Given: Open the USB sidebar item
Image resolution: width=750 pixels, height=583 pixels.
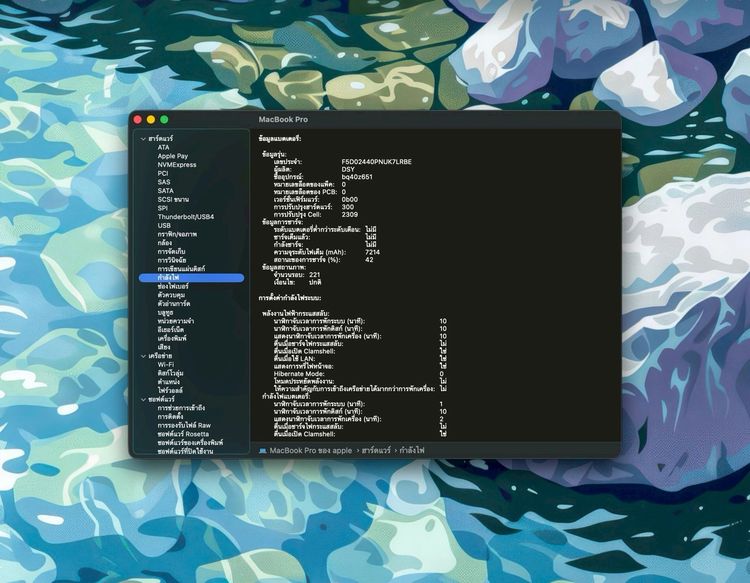Looking at the screenshot, I should tap(164, 225).
